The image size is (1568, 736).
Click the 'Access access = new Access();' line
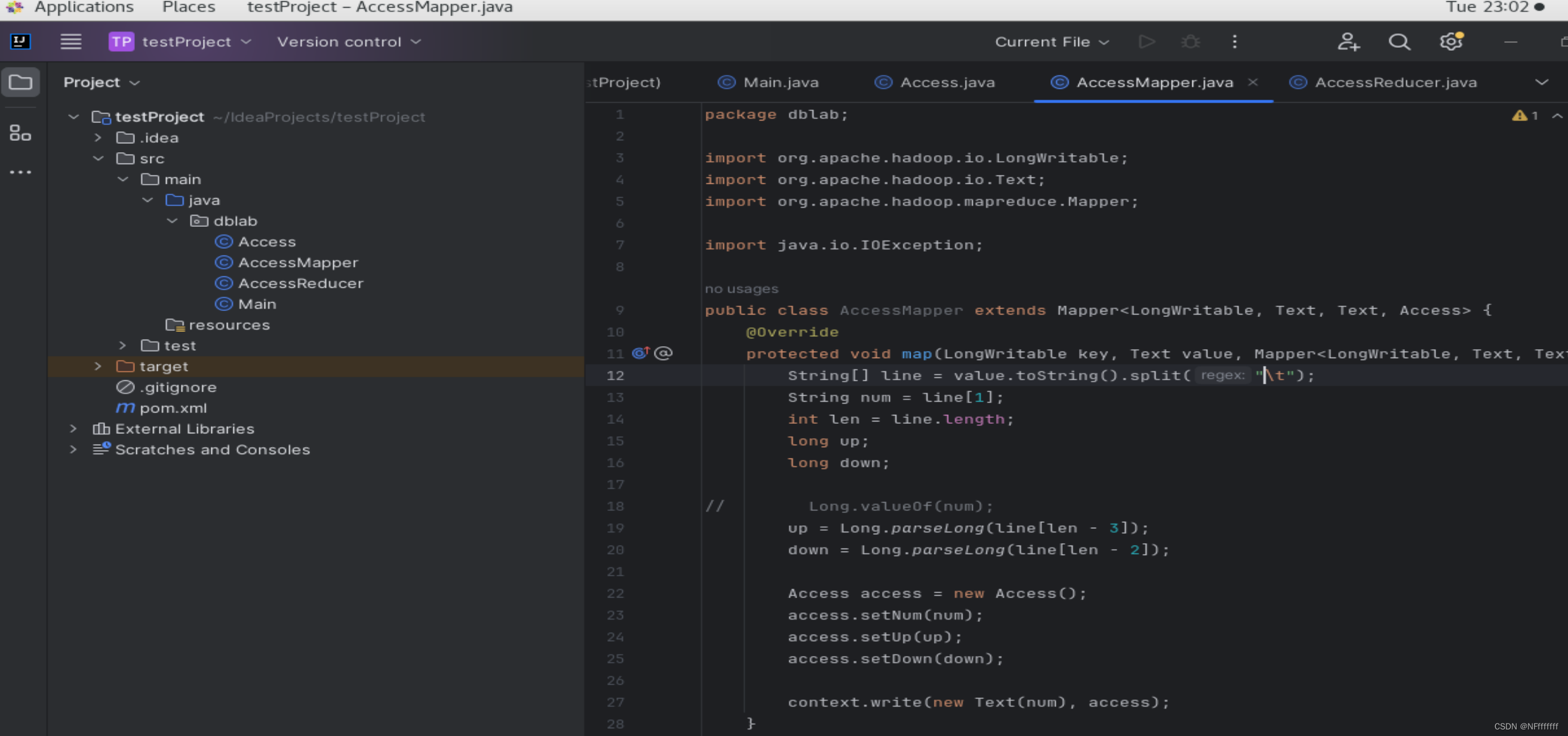937,593
